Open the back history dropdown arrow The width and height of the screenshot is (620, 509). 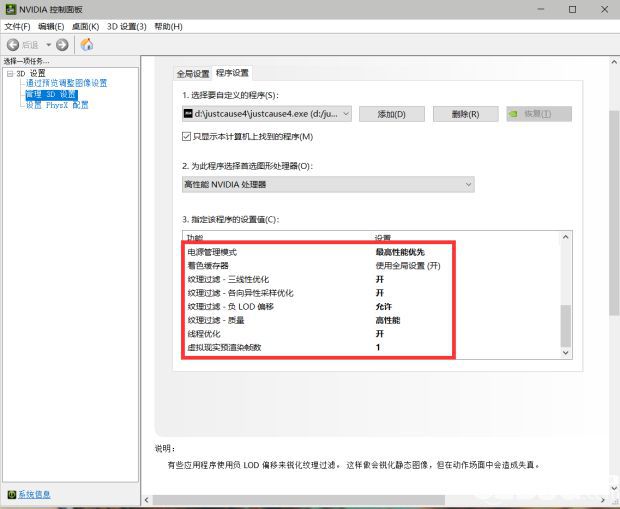(x=48, y=45)
